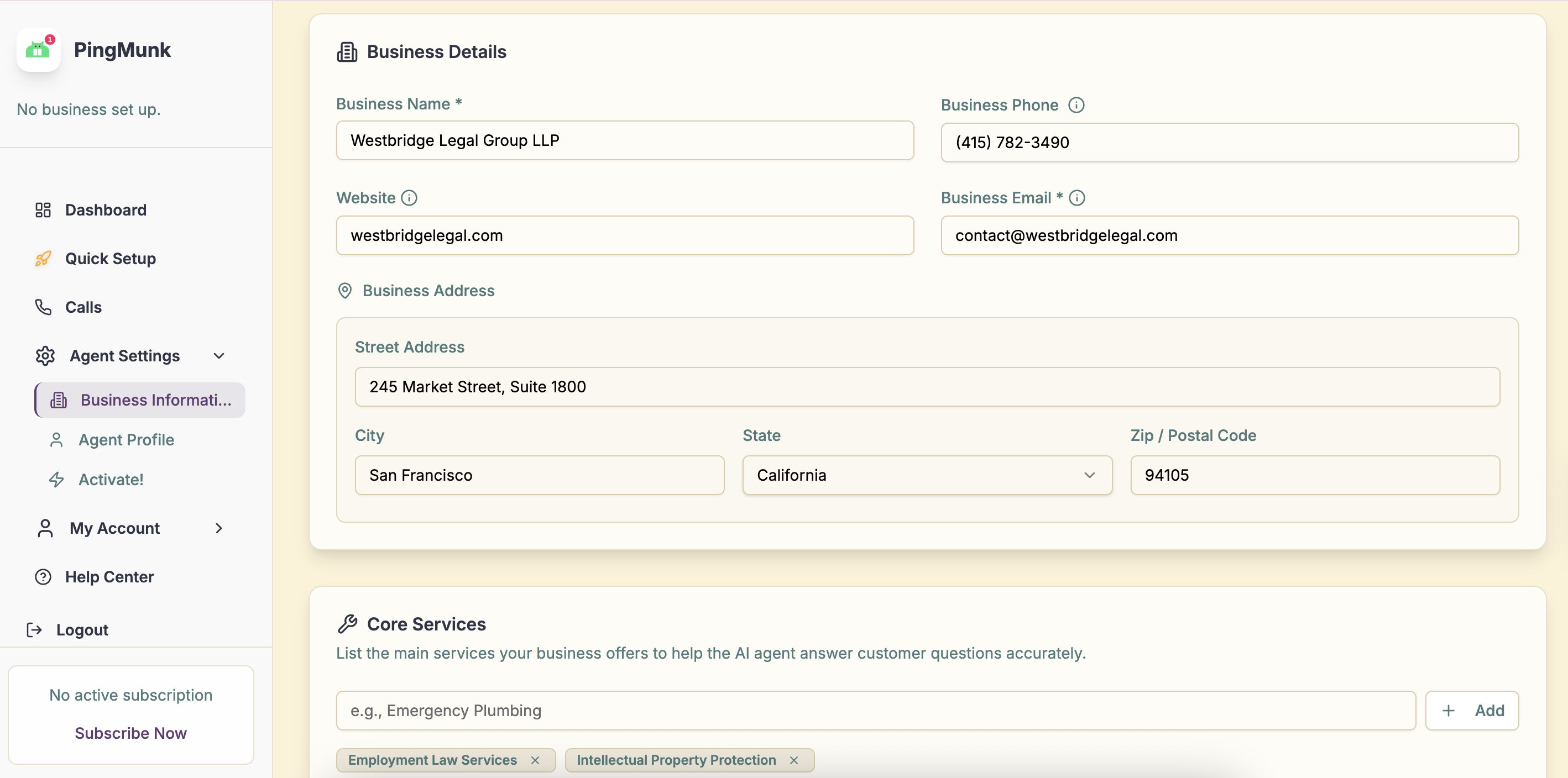Click the Business Email info icon
Image resolution: width=1568 pixels, height=778 pixels.
pyautogui.click(x=1077, y=198)
